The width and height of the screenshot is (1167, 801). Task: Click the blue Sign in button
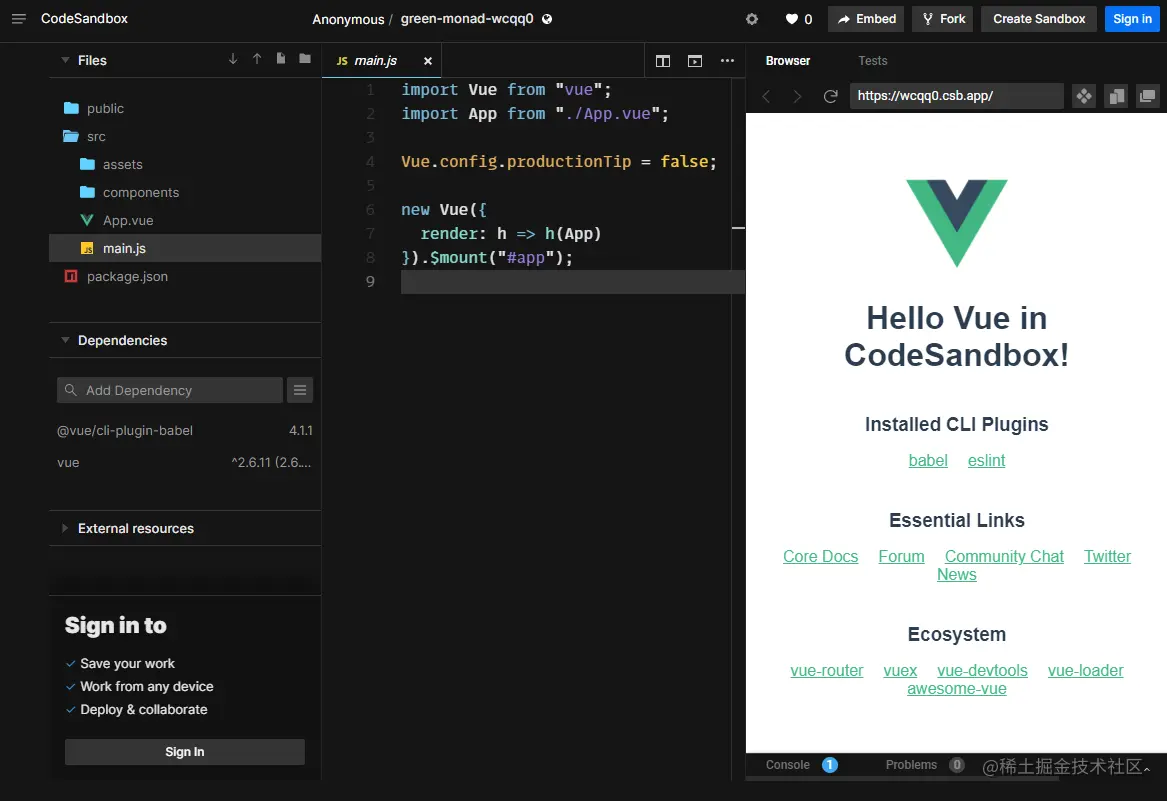tap(1132, 19)
